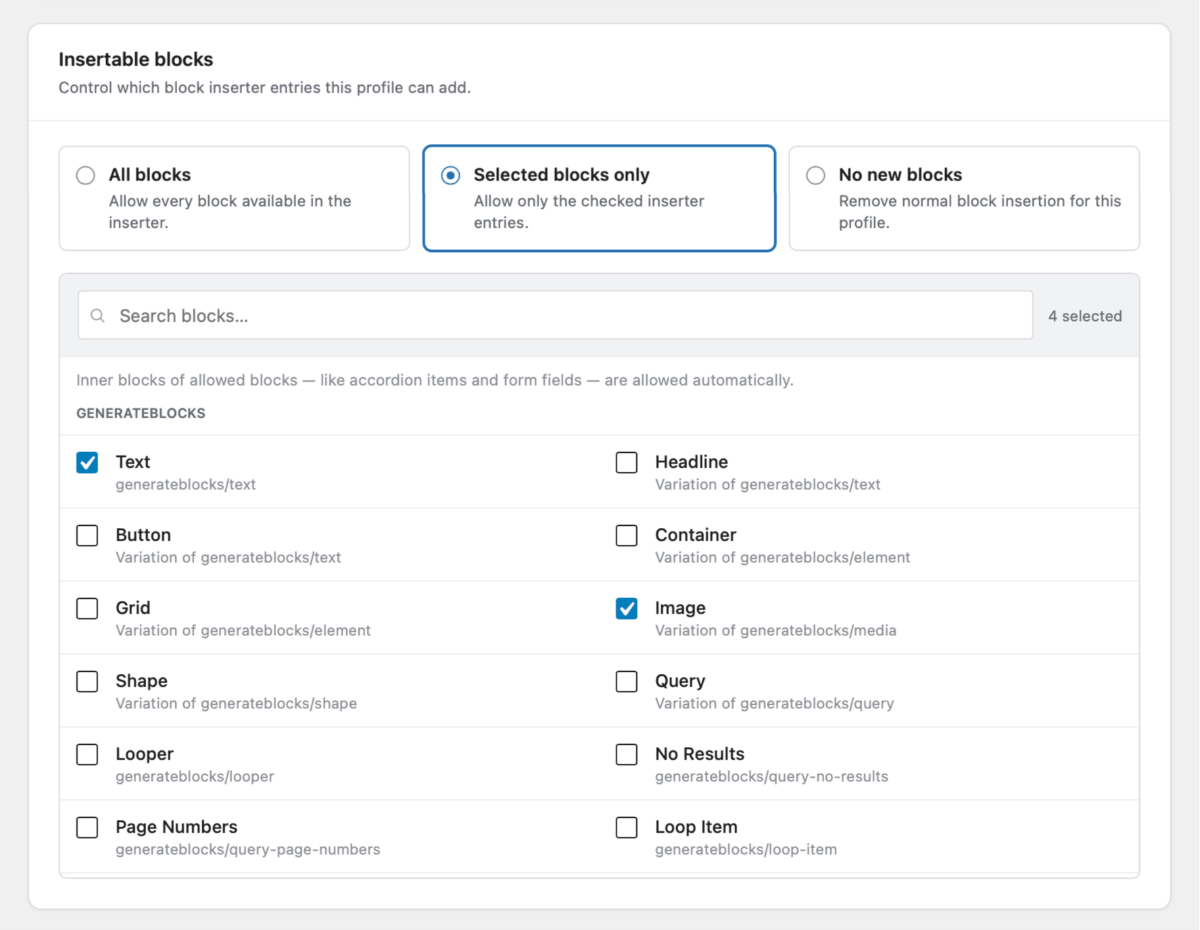
Task: Enable the Grid block checkbox
Action: pyautogui.click(x=87, y=608)
